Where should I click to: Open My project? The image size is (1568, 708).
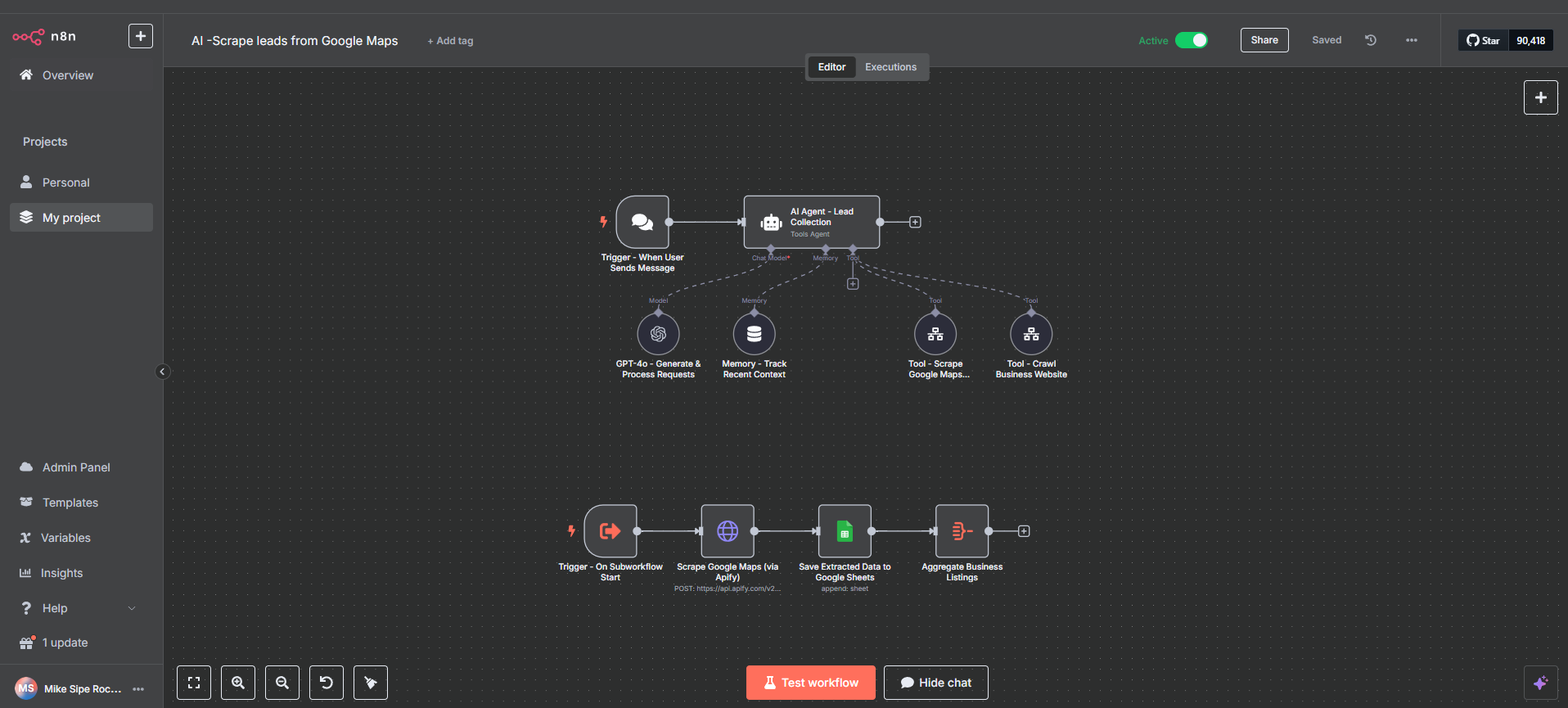pos(81,218)
